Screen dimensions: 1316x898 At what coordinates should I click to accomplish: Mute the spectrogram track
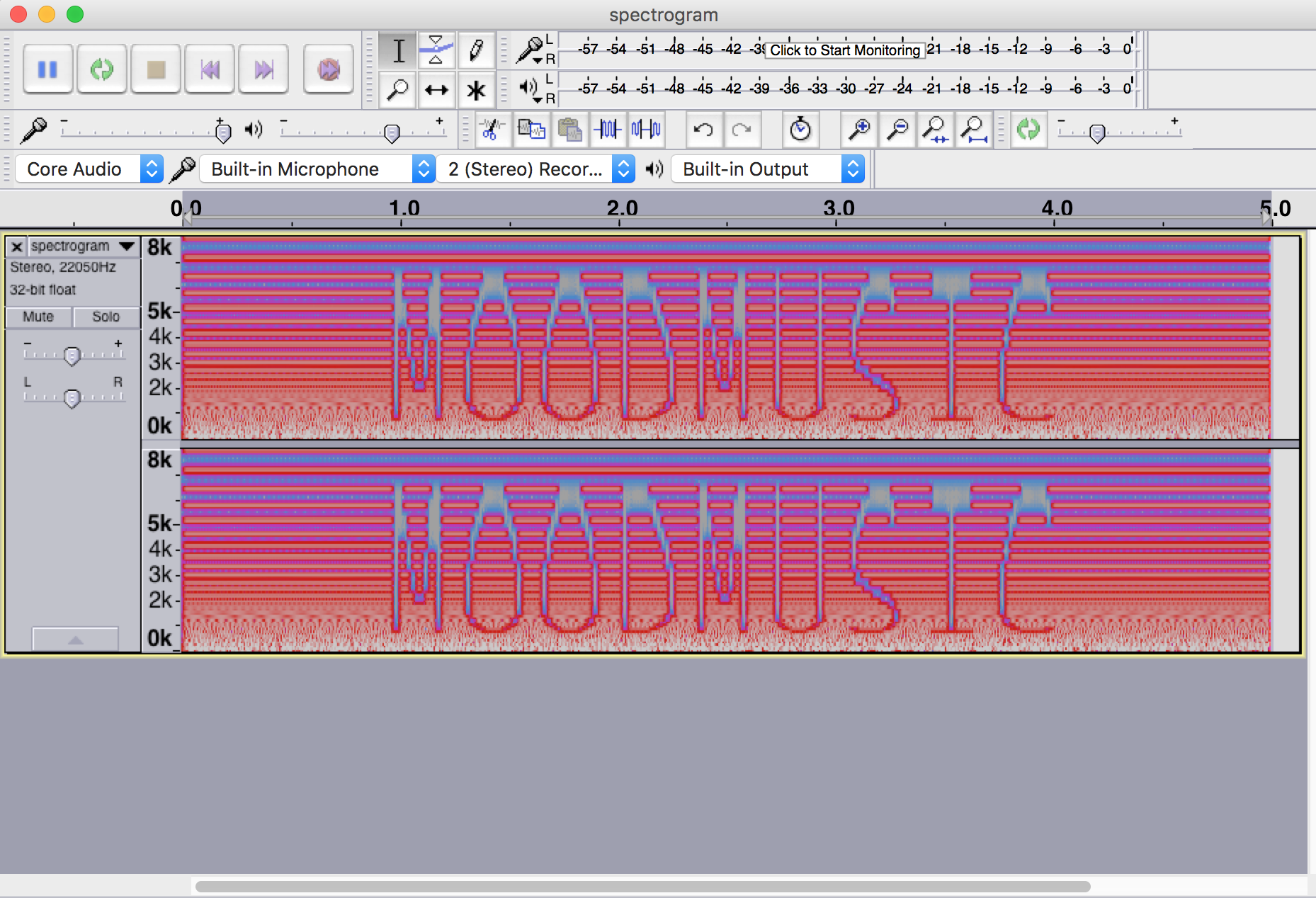(x=38, y=317)
